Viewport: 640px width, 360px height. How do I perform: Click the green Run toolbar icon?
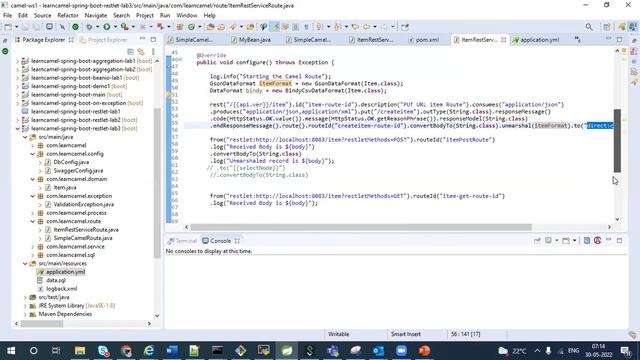(x=107, y=27)
